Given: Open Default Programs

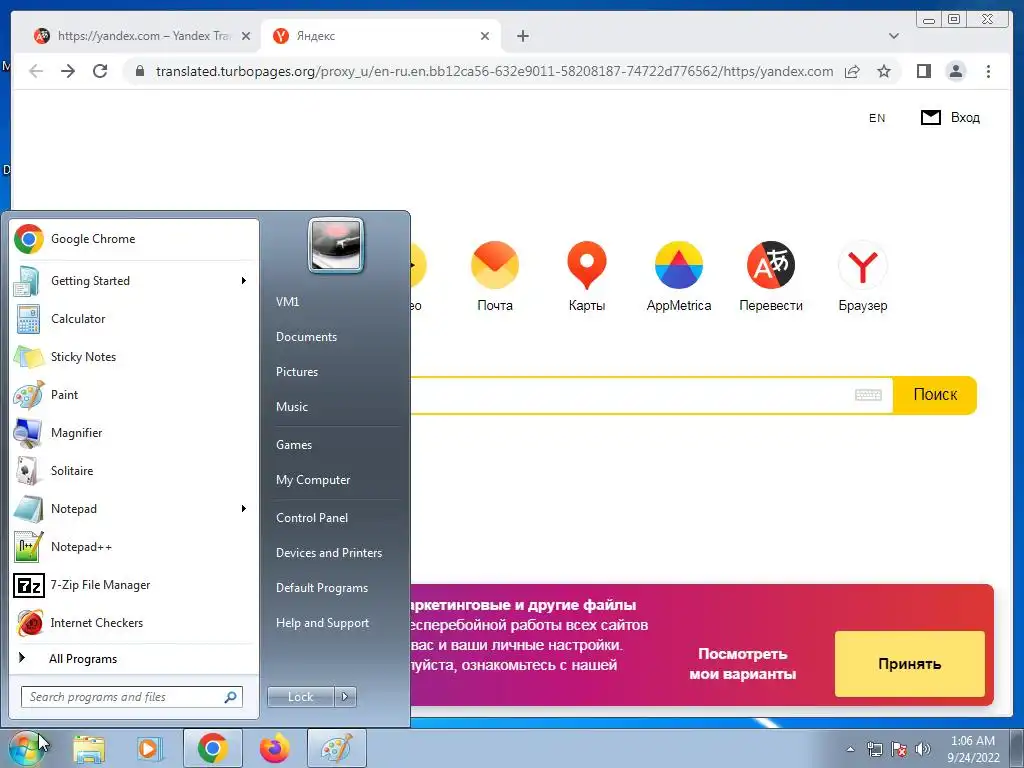Looking at the screenshot, I should [322, 588].
